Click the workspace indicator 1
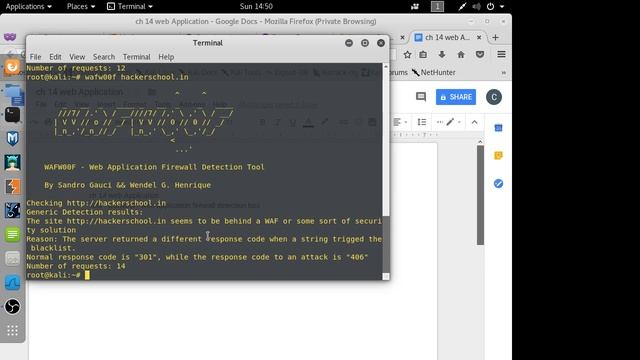This screenshot has height=360, width=640. (437, 7)
